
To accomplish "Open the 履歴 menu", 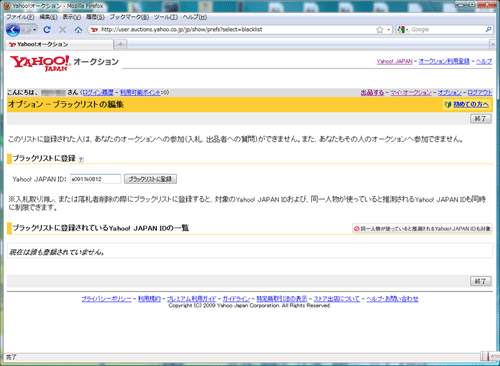I will pyautogui.click(x=95, y=17).
